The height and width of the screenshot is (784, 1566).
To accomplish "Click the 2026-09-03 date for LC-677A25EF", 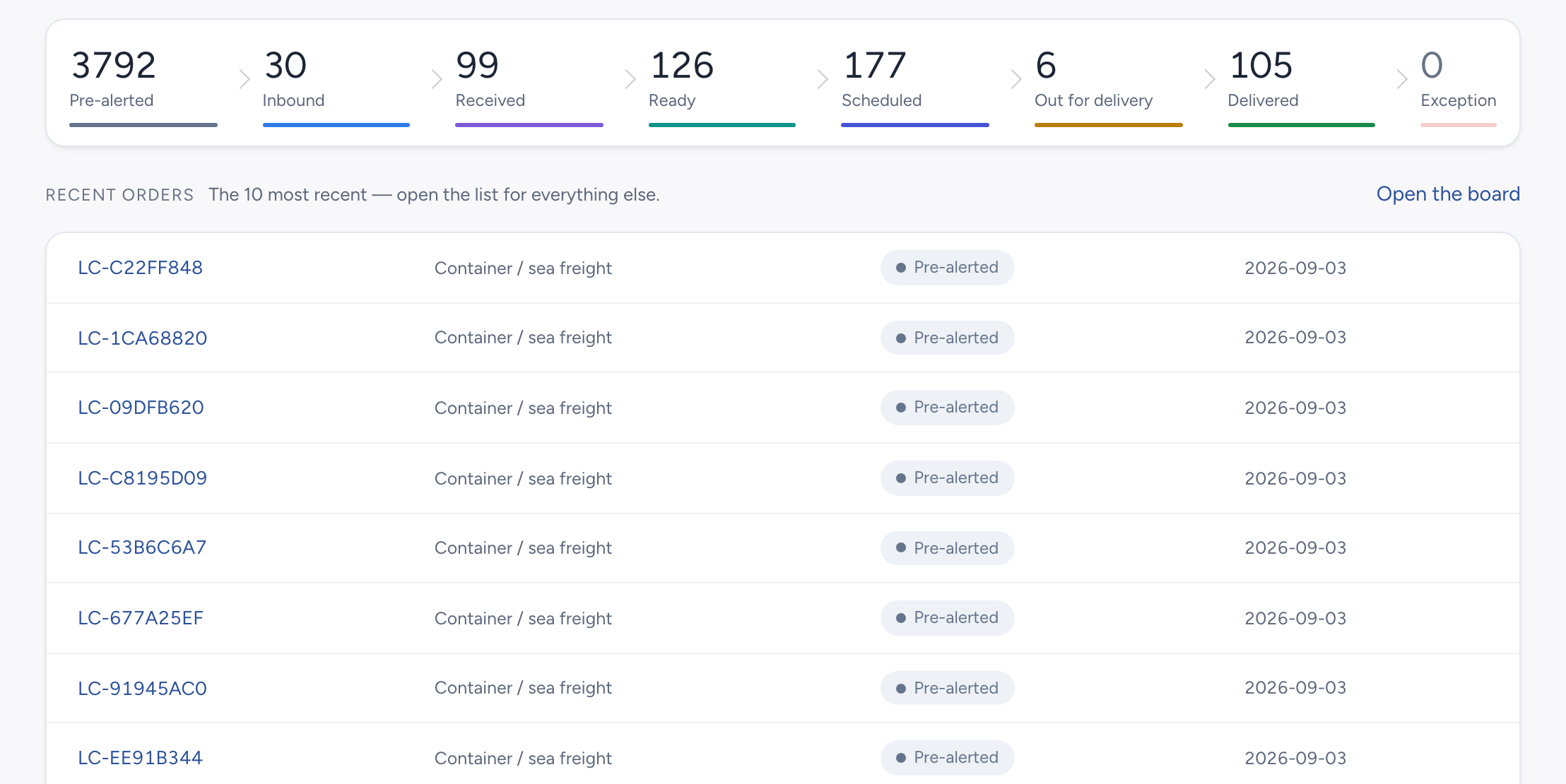I will click(1295, 618).
